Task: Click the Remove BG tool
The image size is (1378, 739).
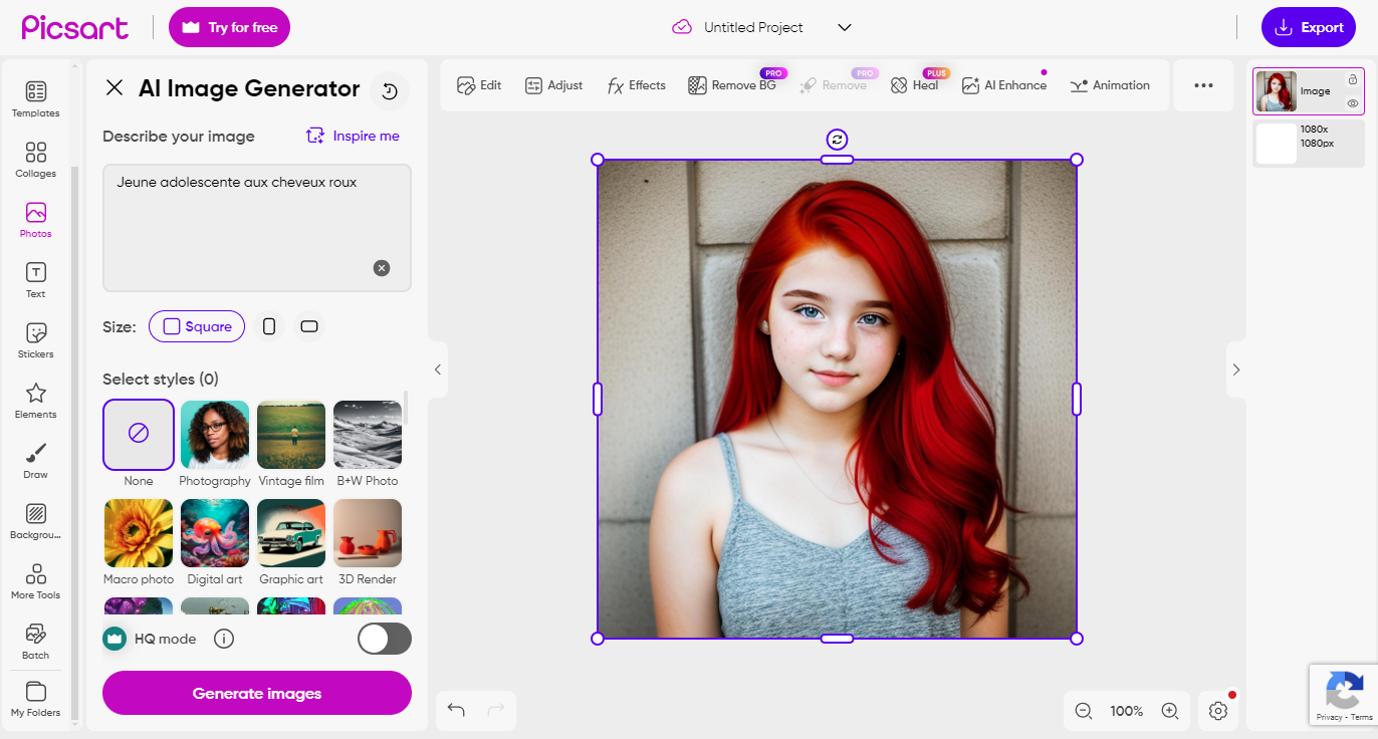Action: [x=734, y=85]
